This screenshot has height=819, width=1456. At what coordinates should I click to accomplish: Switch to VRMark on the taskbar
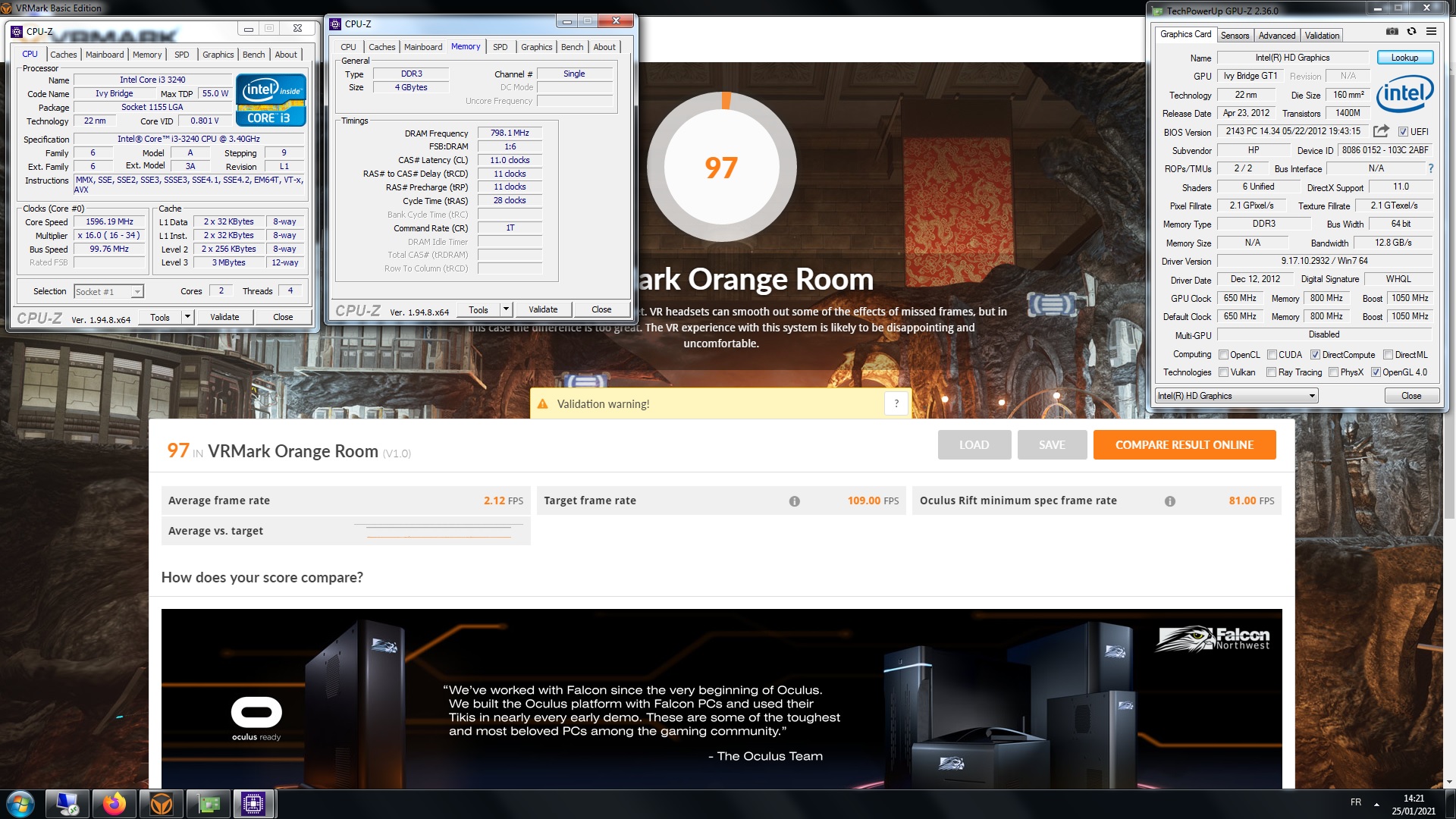point(161,804)
